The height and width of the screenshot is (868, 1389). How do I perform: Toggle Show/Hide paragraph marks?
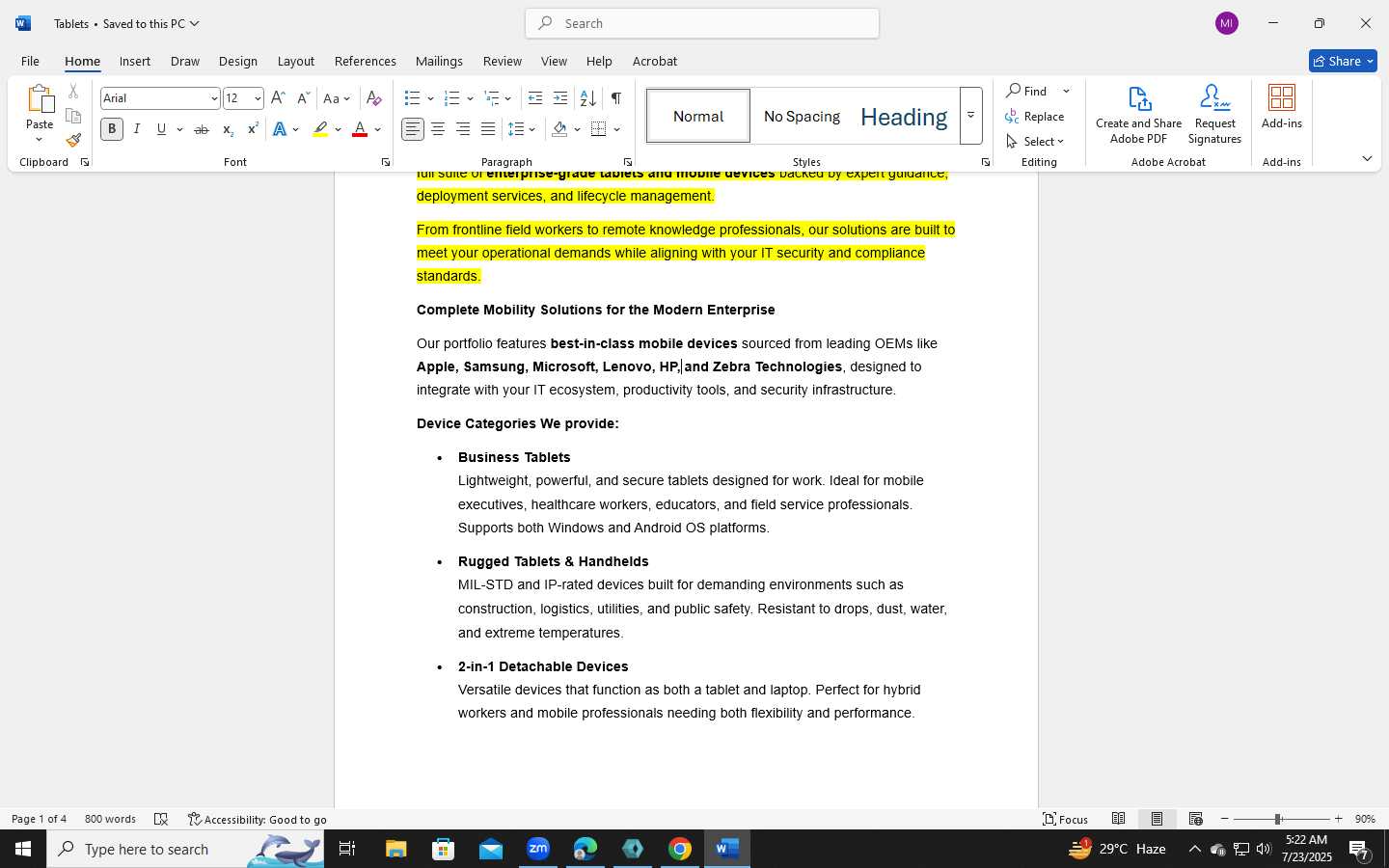615,98
